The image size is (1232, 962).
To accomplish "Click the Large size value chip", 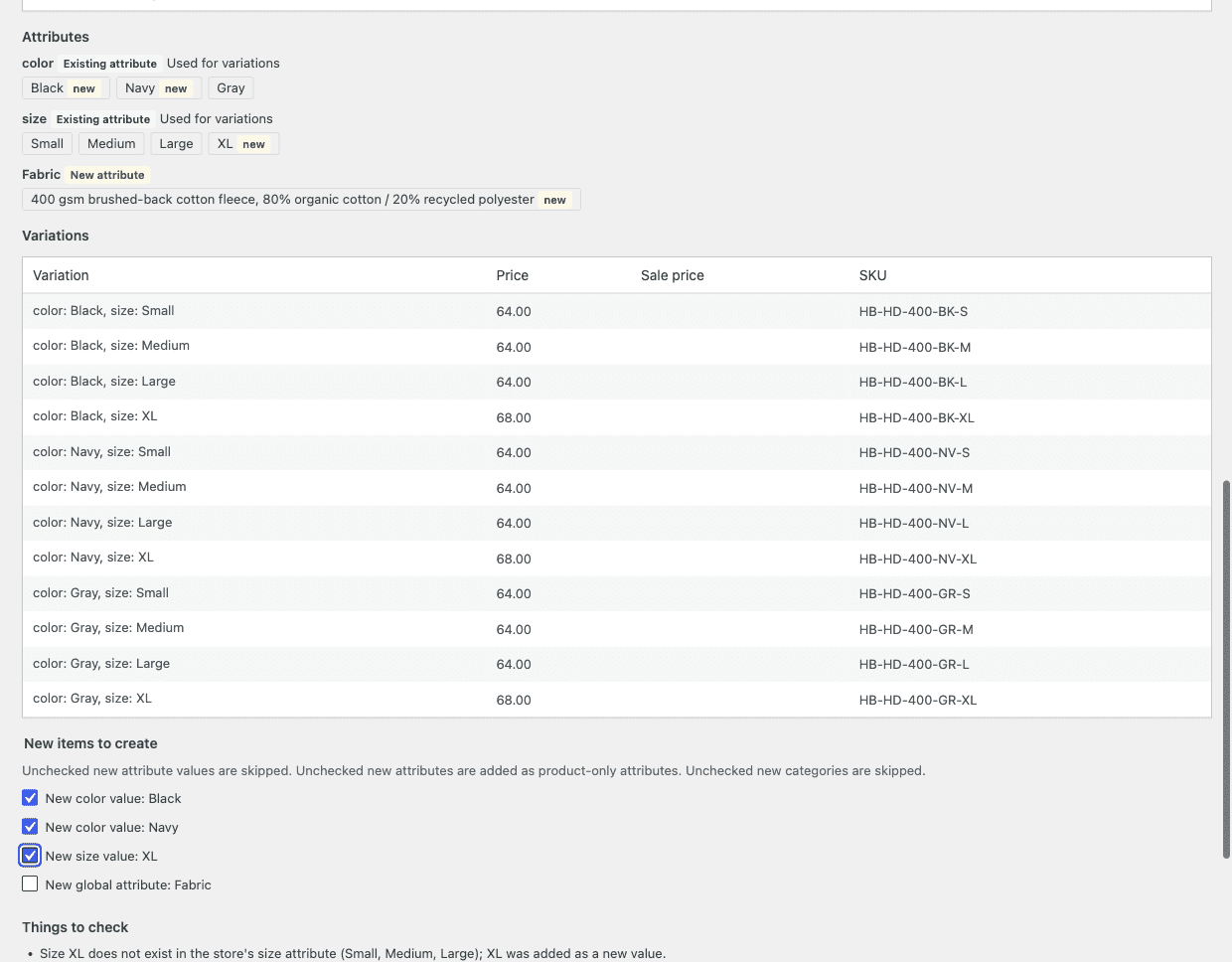I will (x=176, y=144).
